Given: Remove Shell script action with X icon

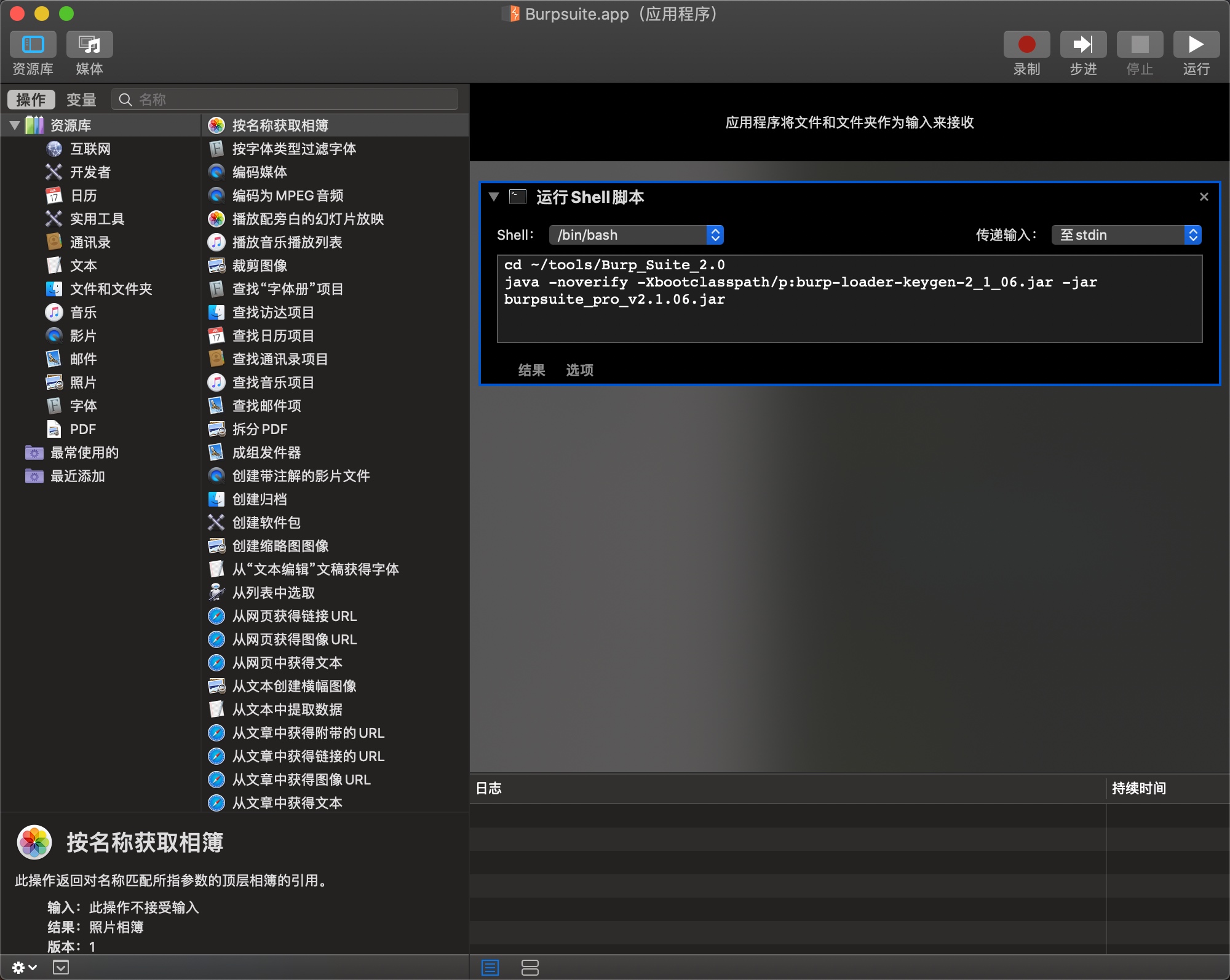Looking at the screenshot, I should [1204, 197].
